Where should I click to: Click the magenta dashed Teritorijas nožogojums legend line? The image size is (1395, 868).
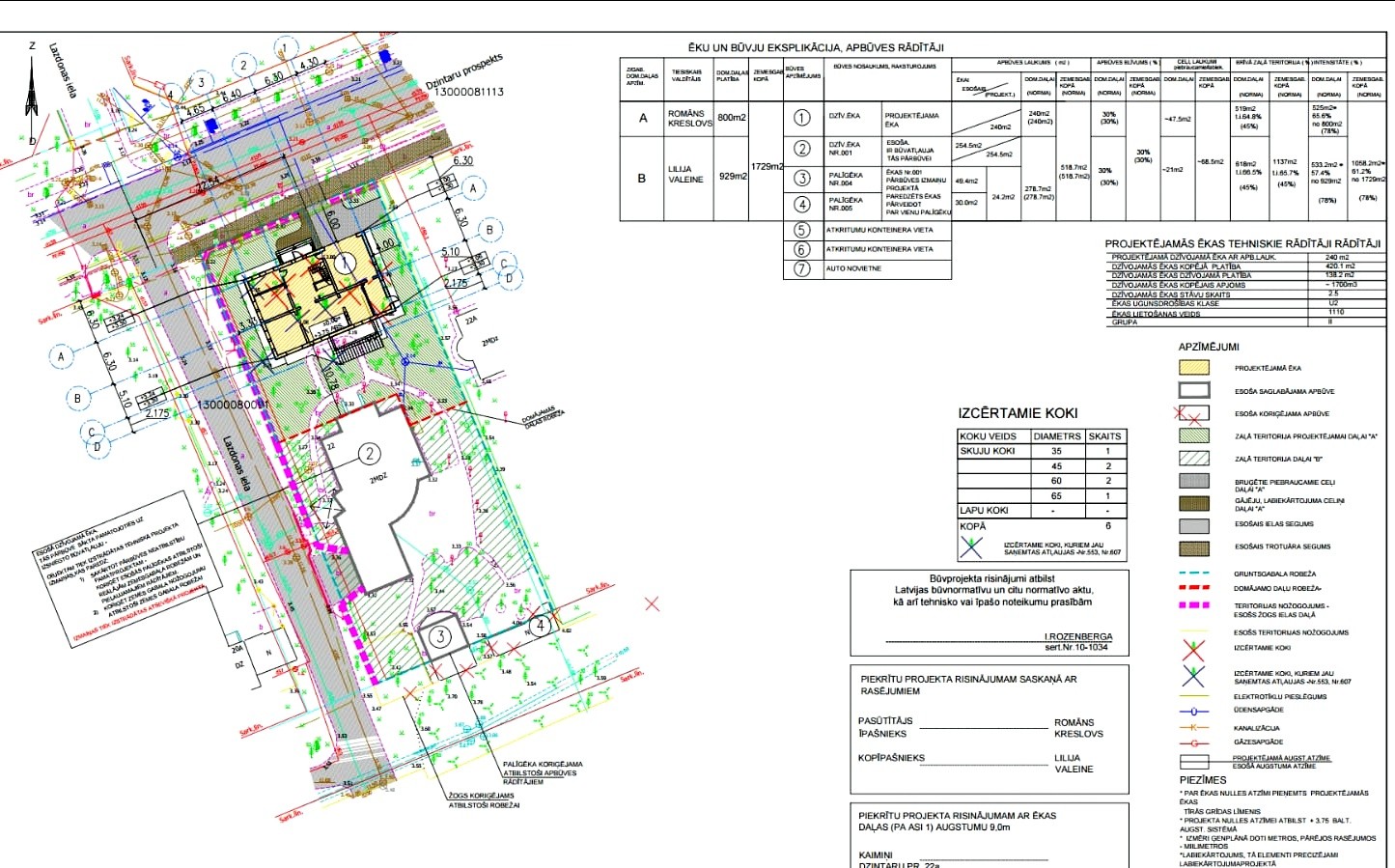point(1194,605)
